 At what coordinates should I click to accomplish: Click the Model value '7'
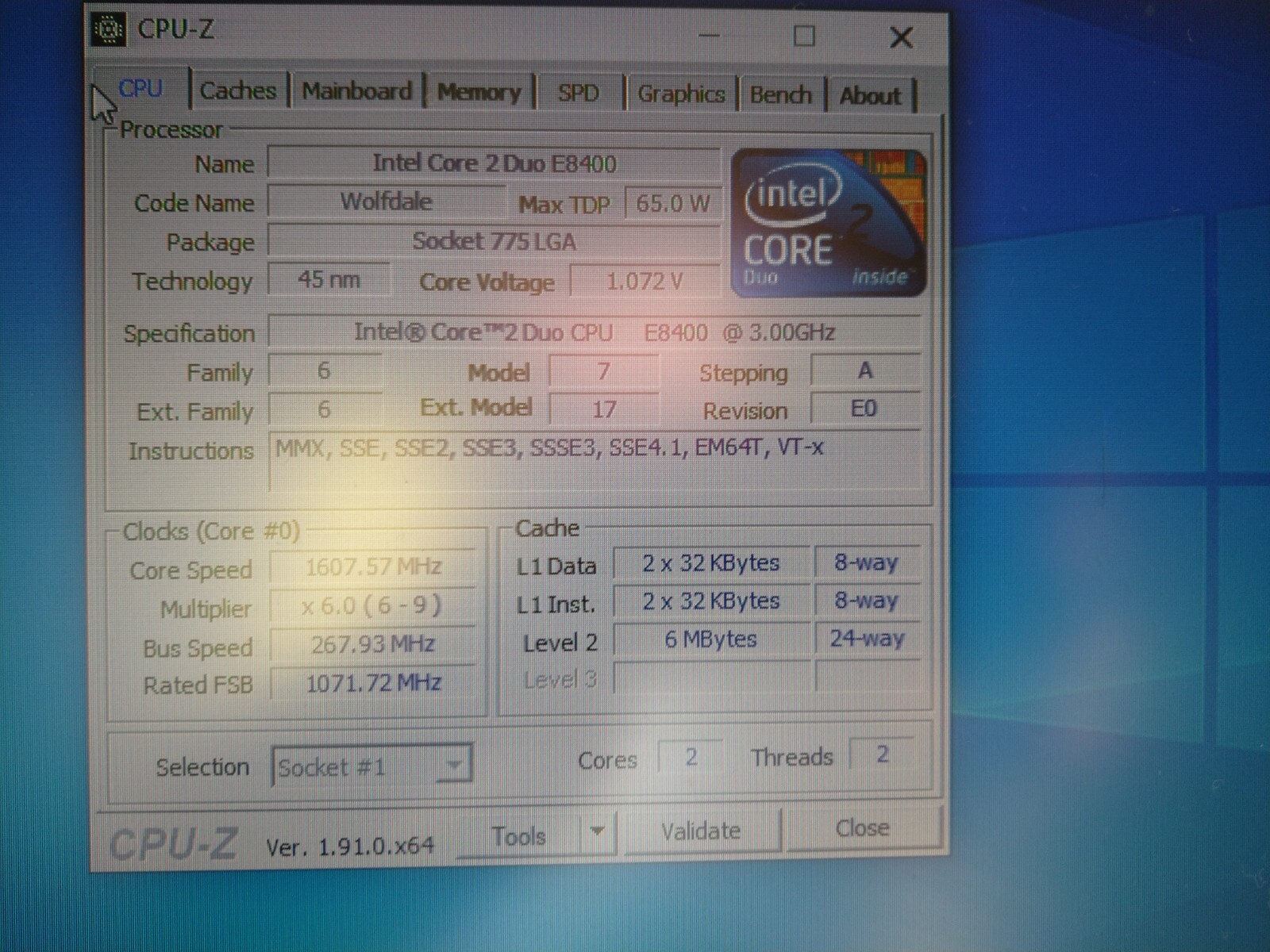click(x=603, y=371)
